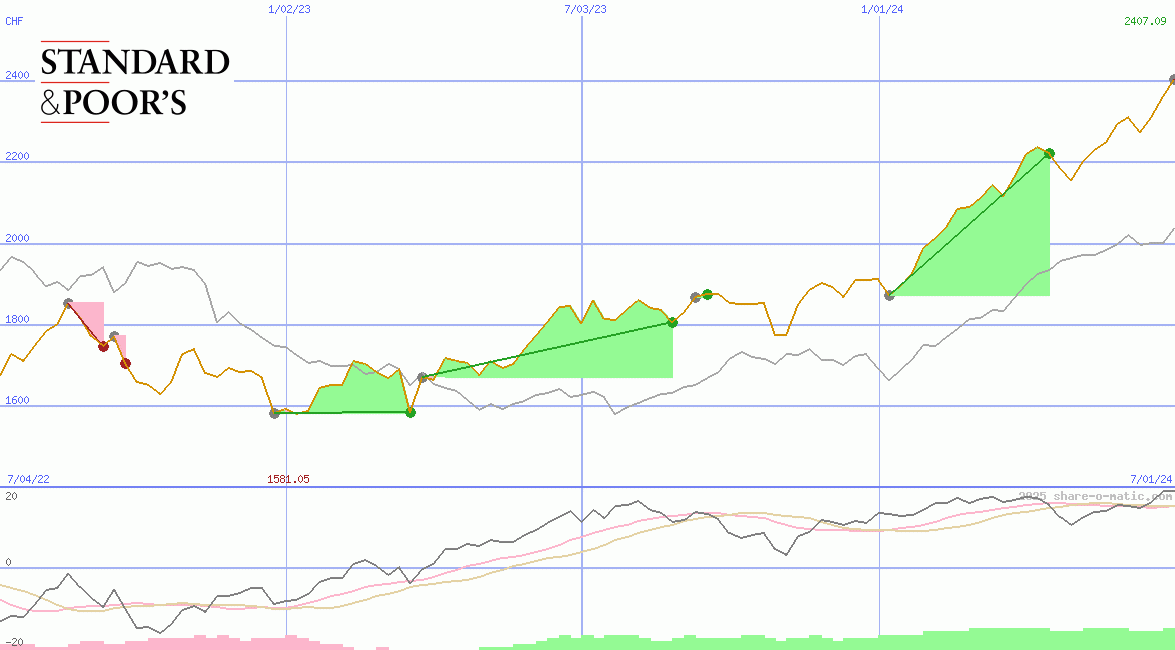Click the red low value 1581.05

click(x=289, y=479)
